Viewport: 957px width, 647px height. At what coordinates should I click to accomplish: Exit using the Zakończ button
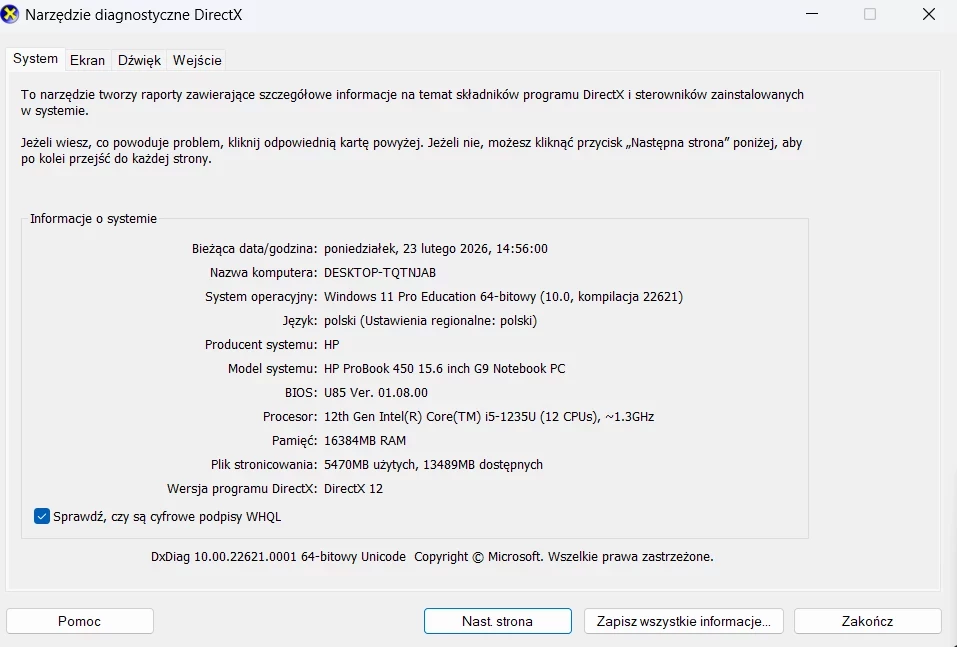pos(867,621)
